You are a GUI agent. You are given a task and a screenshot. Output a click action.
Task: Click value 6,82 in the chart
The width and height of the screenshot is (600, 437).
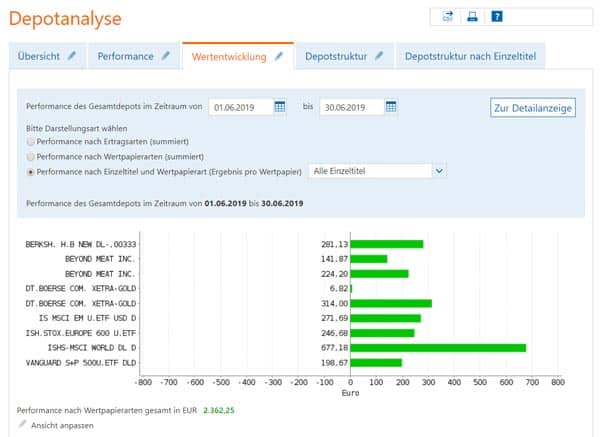coord(339,289)
